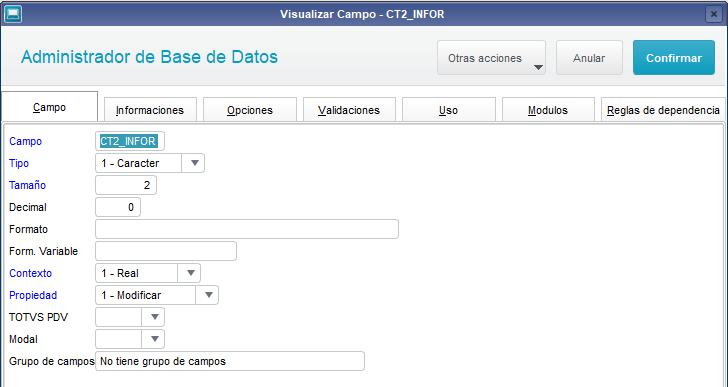This screenshot has height=387, width=728.
Task: Click the Grupo de campos field
Action: click(x=230, y=361)
